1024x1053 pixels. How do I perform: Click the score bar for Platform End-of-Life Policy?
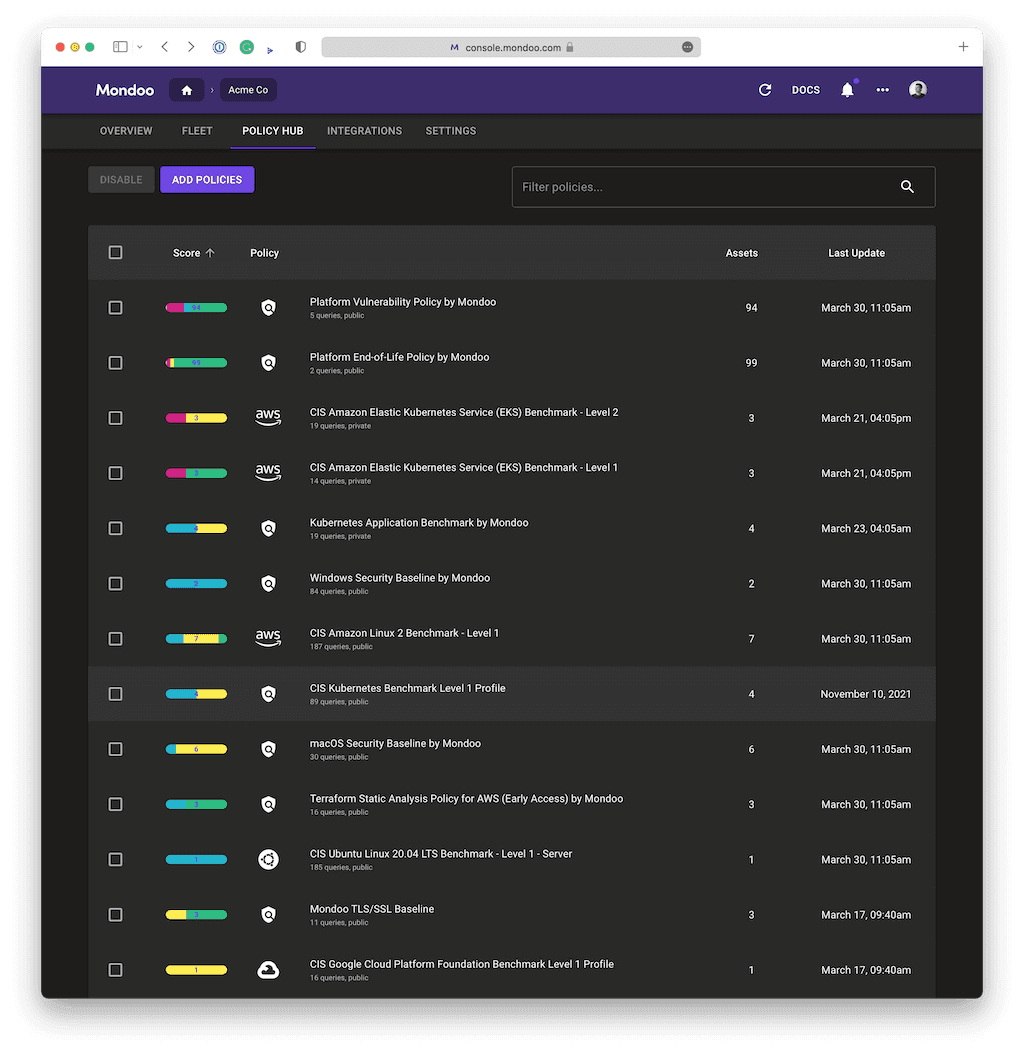pyautogui.click(x=196, y=362)
